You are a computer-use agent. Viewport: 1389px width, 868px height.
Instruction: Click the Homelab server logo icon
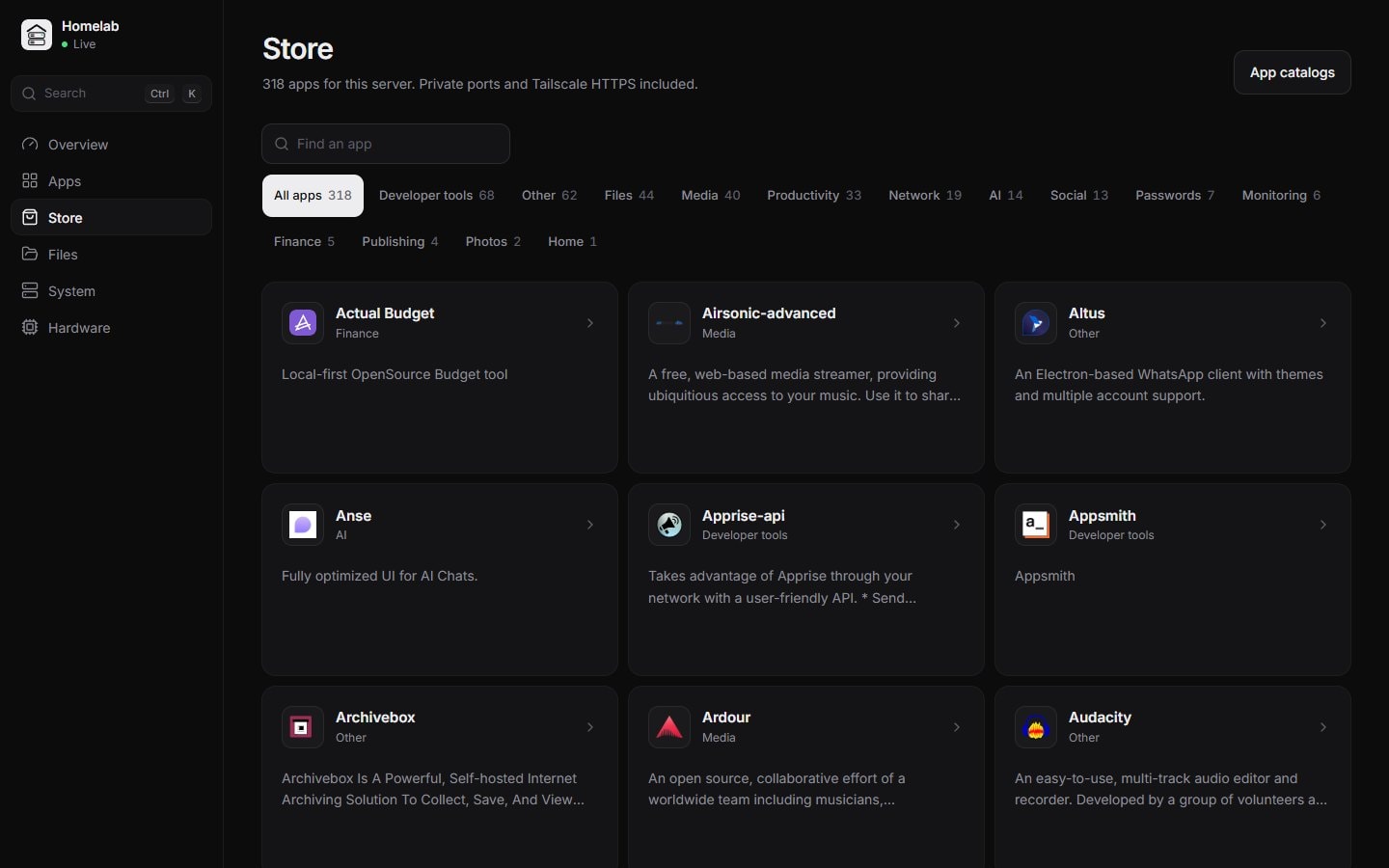[x=37, y=35]
